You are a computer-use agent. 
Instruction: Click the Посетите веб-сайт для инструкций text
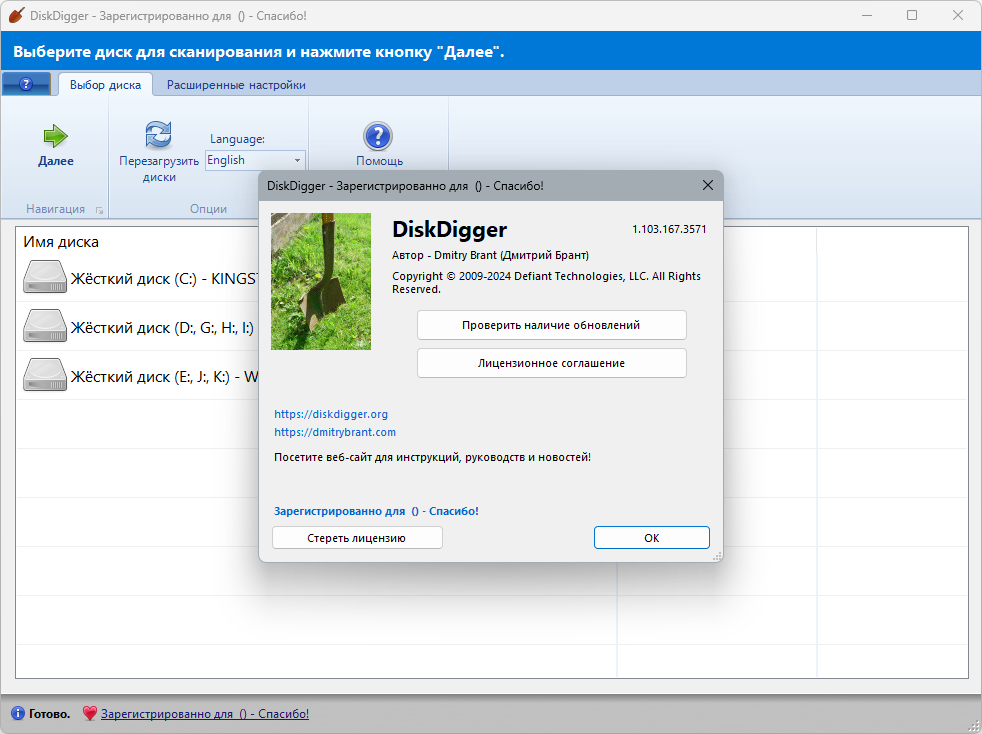coord(432,457)
